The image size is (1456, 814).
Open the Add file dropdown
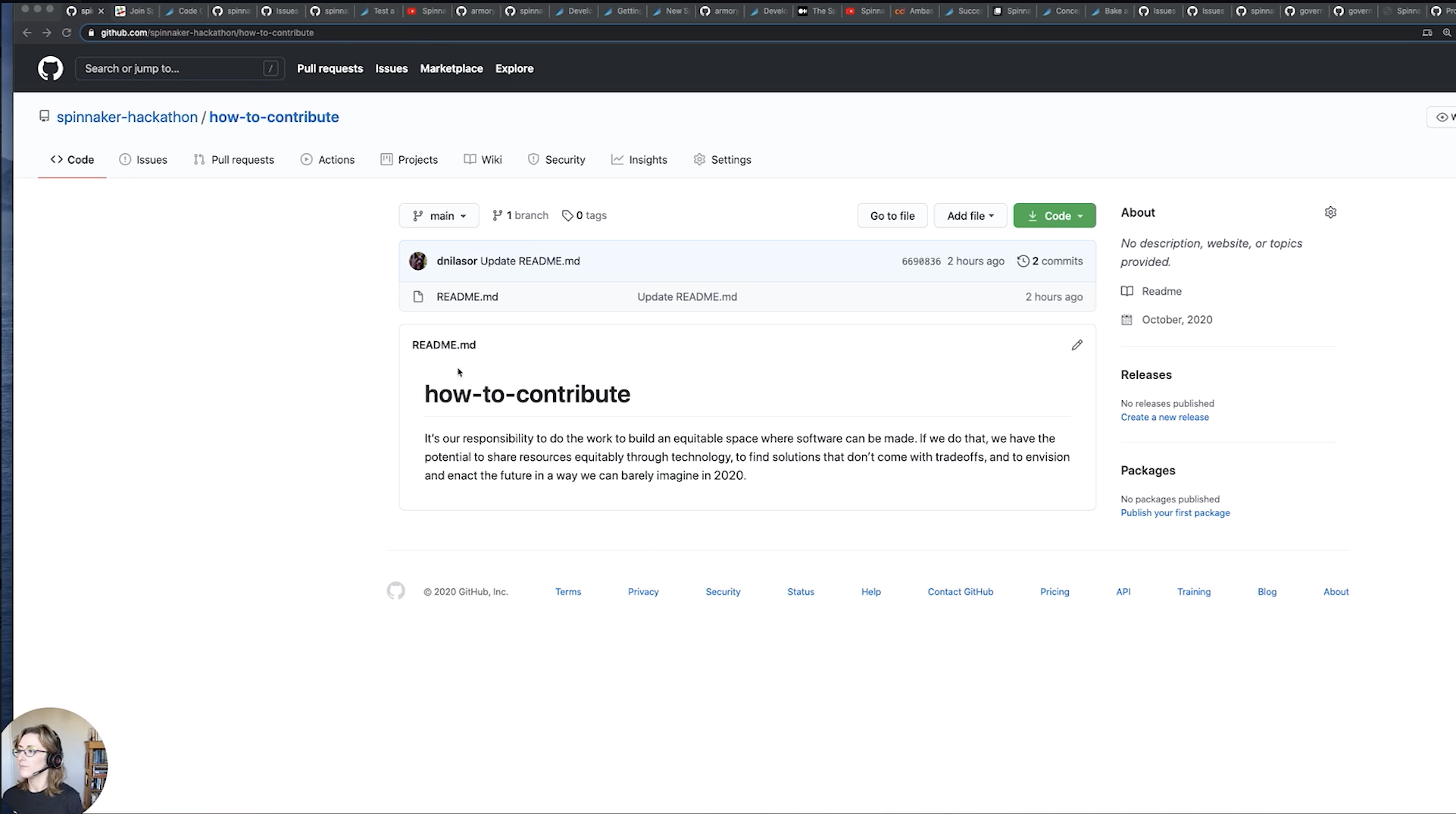coord(970,215)
